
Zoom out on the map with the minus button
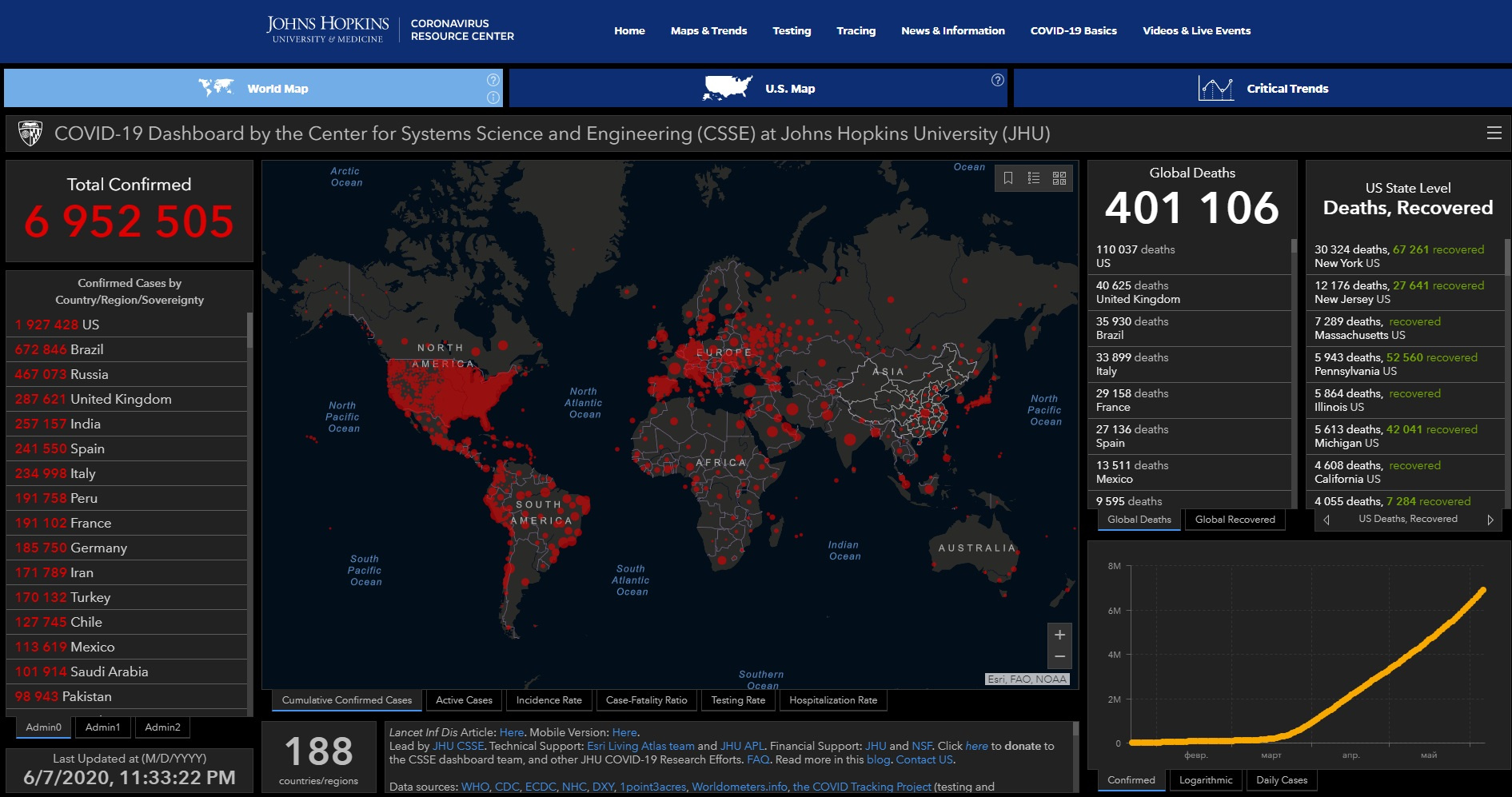(1059, 657)
